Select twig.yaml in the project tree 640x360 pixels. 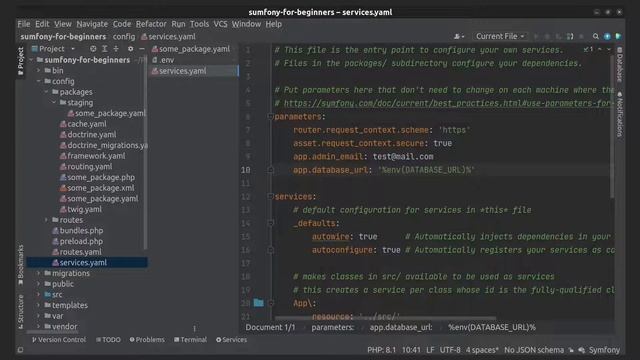(80, 209)
